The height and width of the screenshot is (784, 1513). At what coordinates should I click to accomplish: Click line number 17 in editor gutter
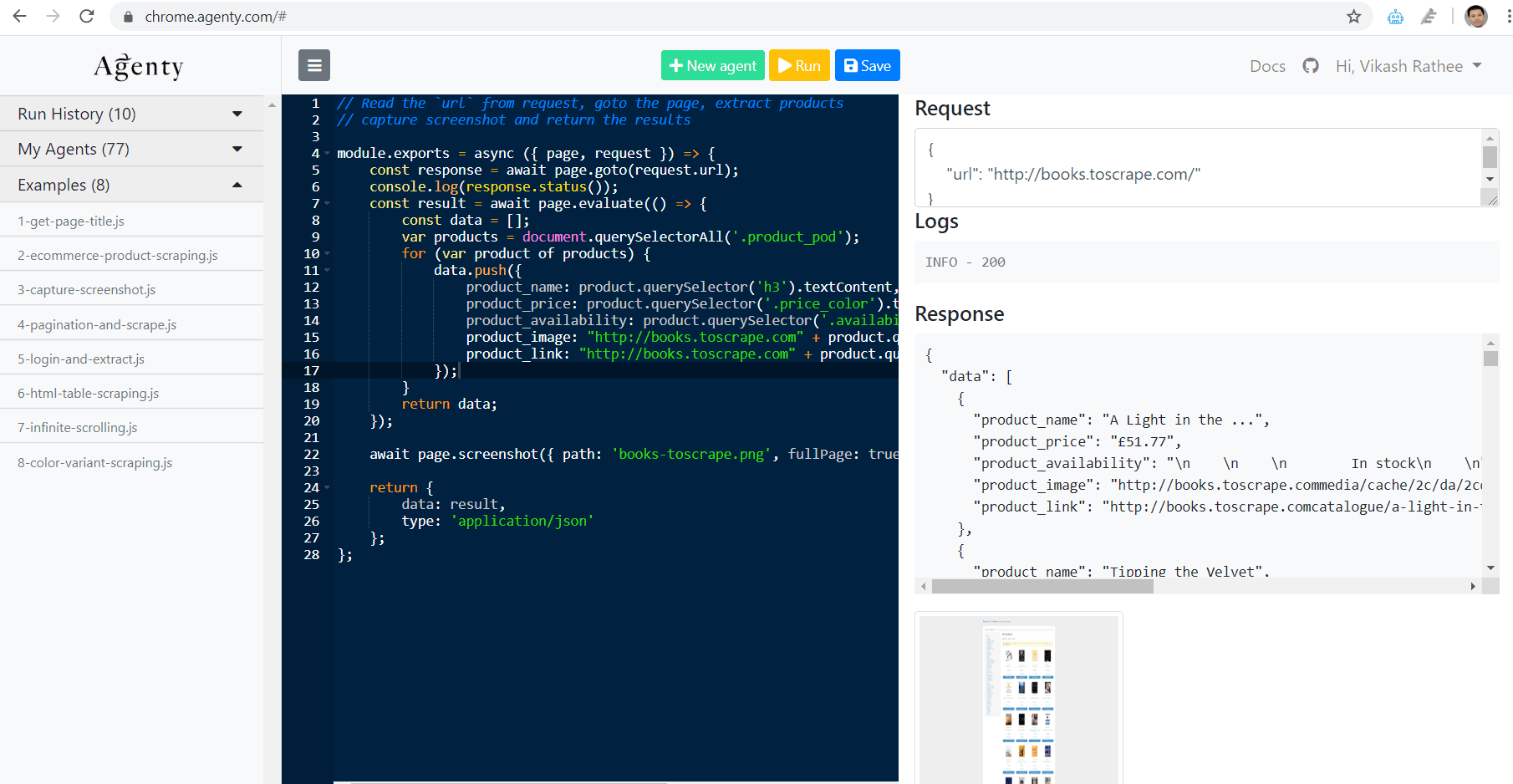[x=311, y=371]
